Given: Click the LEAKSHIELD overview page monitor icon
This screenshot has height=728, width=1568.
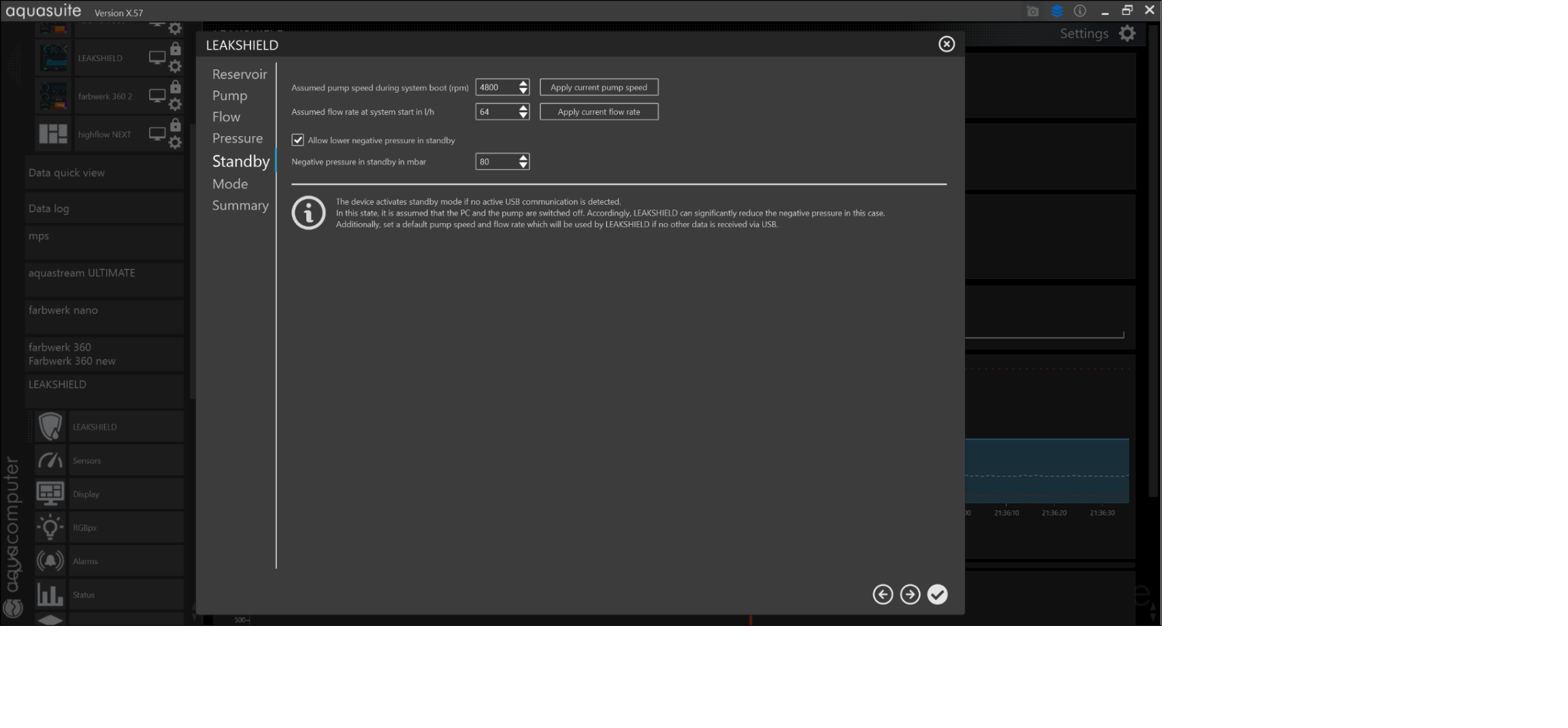Looking at the screenshot, I should pyautogui.click(x=157, y=58).
